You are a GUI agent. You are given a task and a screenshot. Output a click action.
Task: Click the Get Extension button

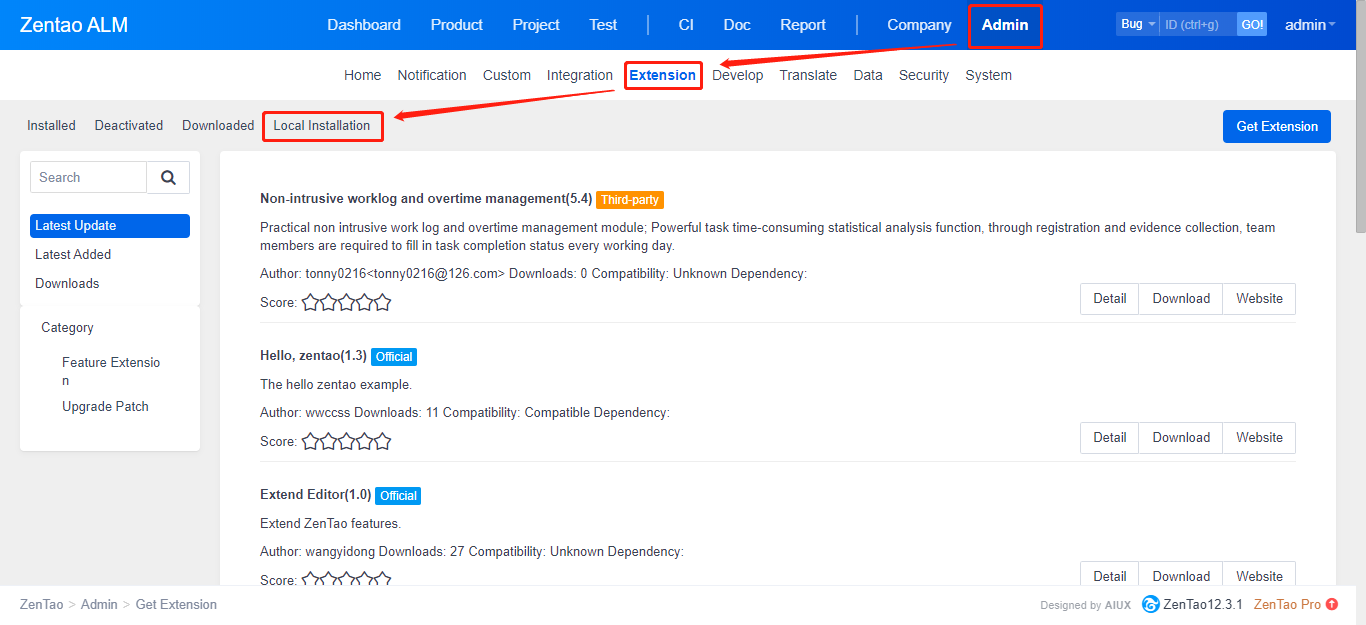[1276, 127]
